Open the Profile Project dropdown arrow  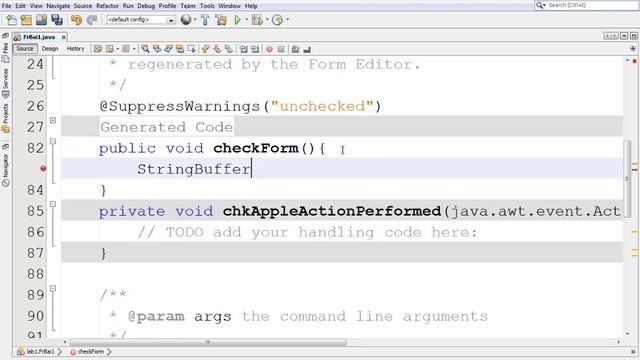(x=288, y=20)
